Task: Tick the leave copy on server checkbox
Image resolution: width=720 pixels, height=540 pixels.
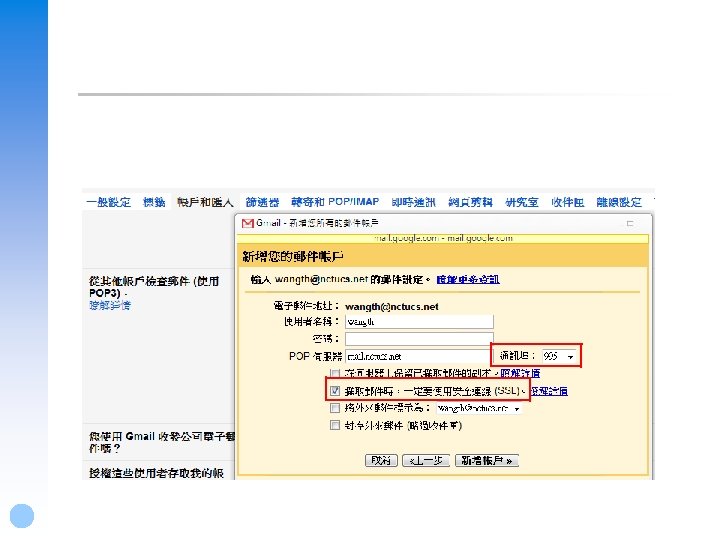Action: point(335,373)
